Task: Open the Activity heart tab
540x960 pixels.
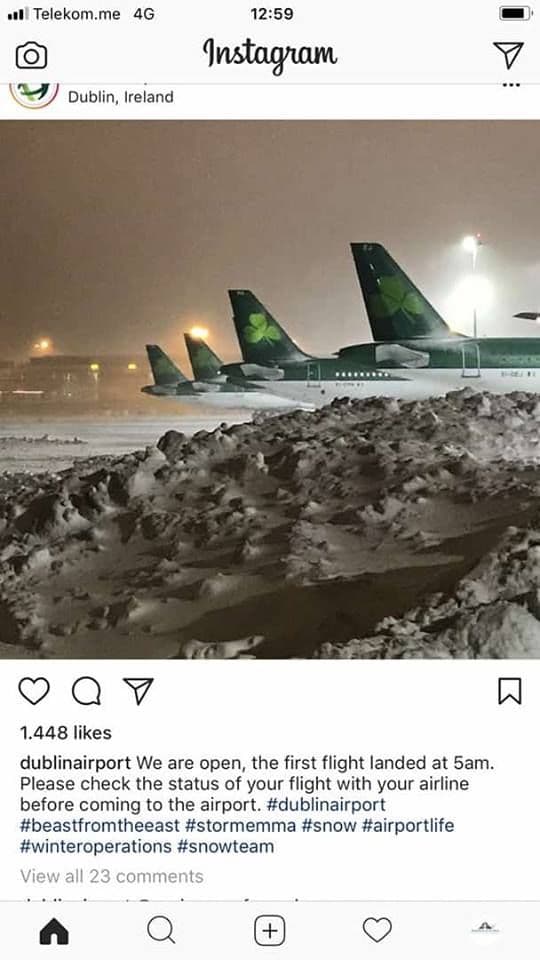Action: (377, 931)
